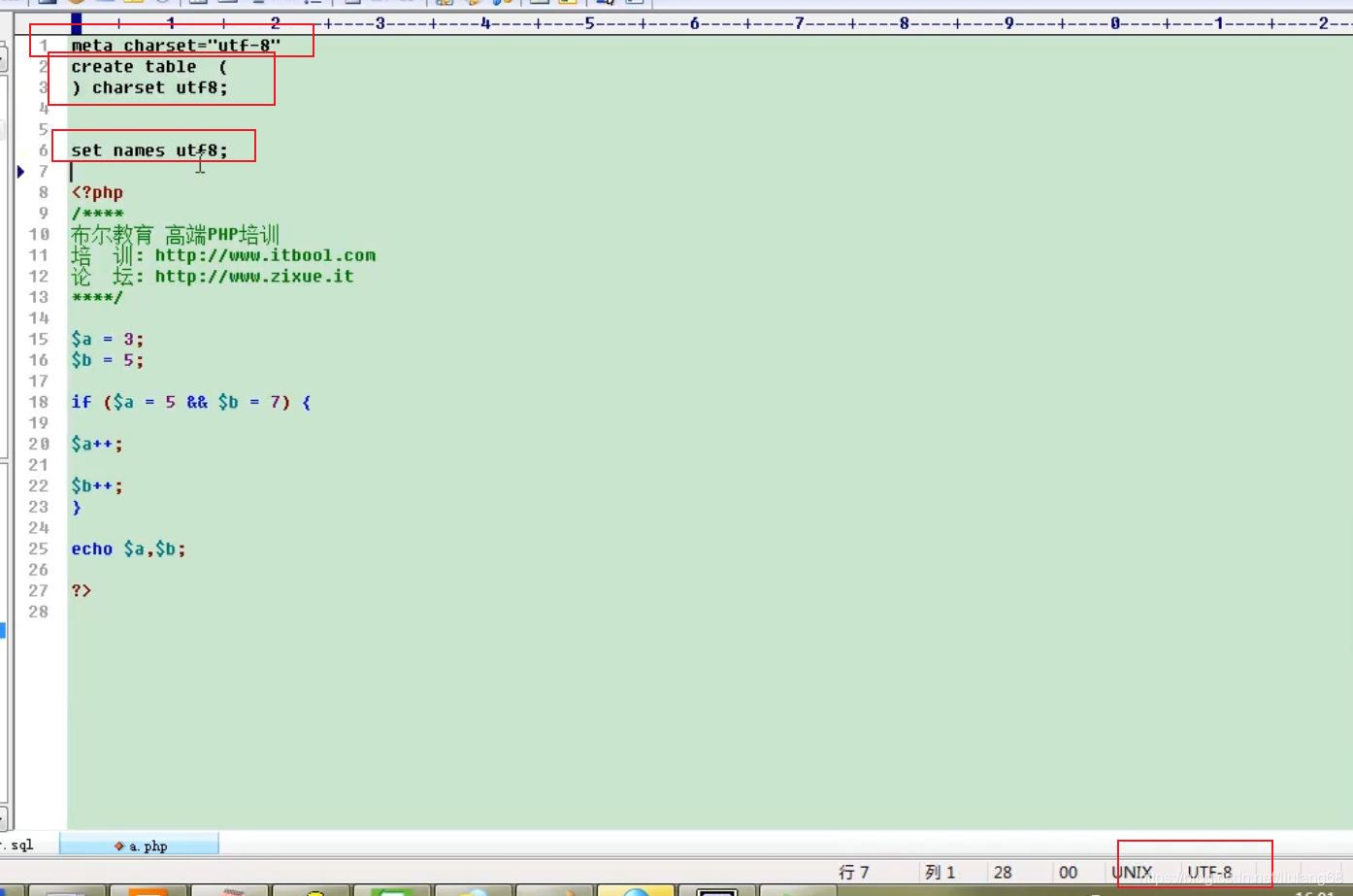
Task: Click line number 15 in the gutter
Action: (39, 340)
